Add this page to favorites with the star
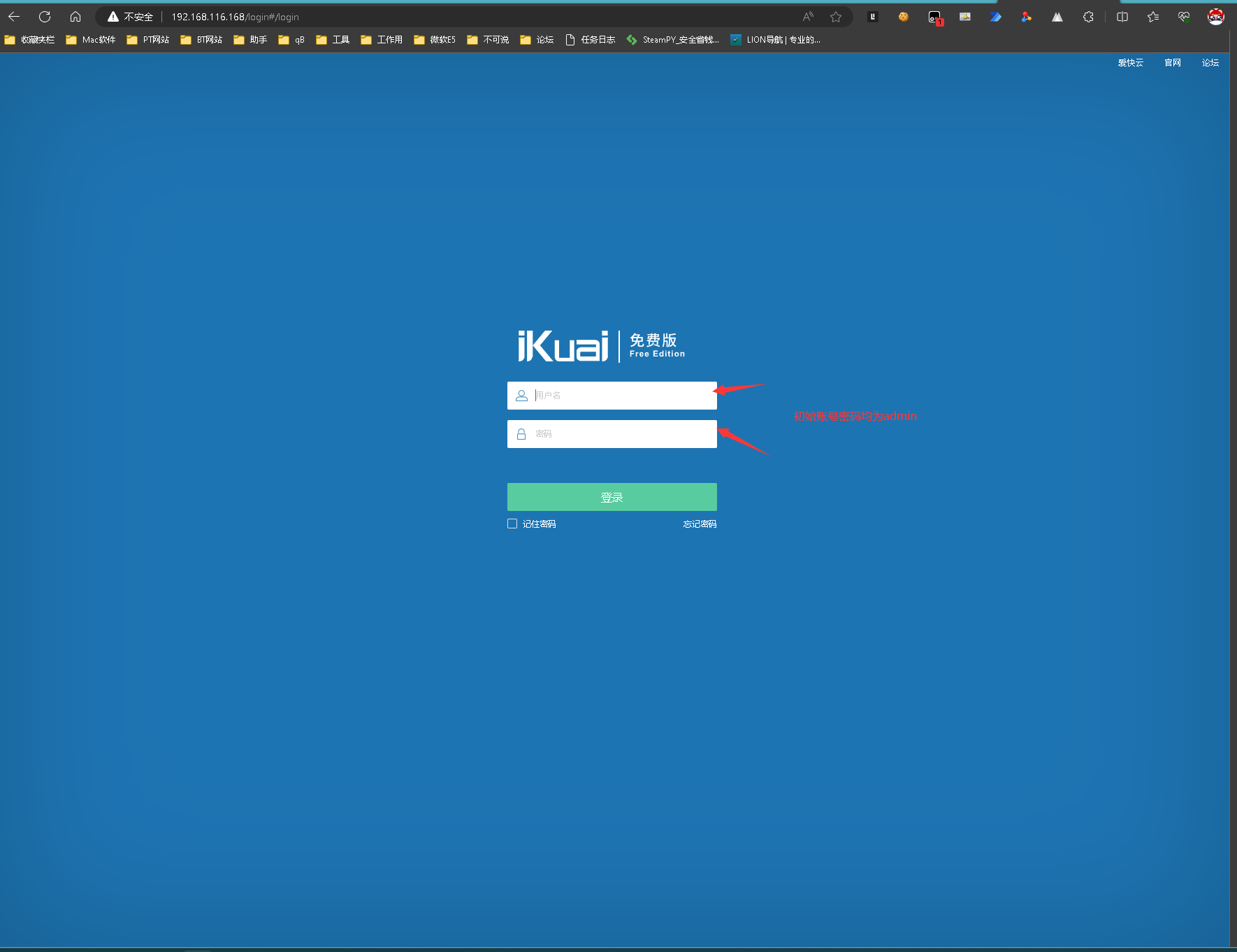Screen dimensions: 1237x952 (x=836, y=17)
